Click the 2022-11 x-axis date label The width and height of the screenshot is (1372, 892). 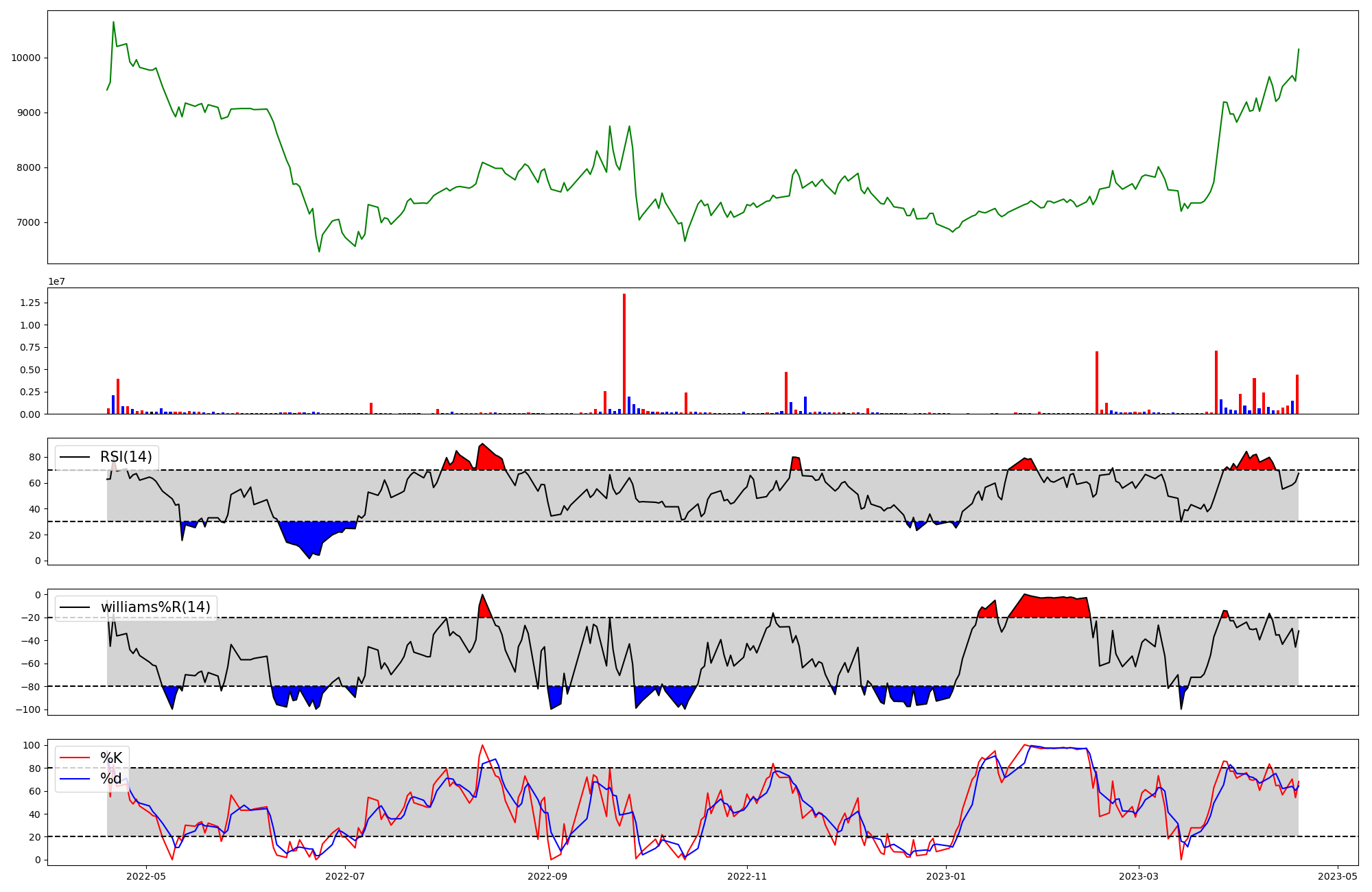click(x=746, y=876)
